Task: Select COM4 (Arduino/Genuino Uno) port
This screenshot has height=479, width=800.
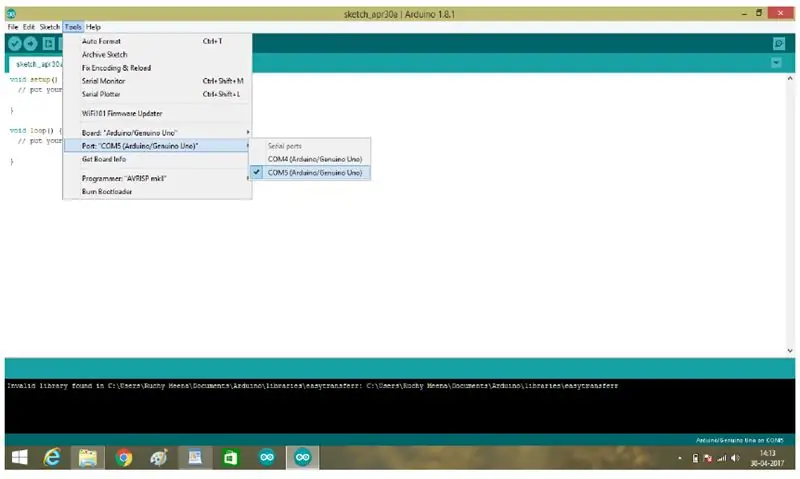Action: pos(310,159)
